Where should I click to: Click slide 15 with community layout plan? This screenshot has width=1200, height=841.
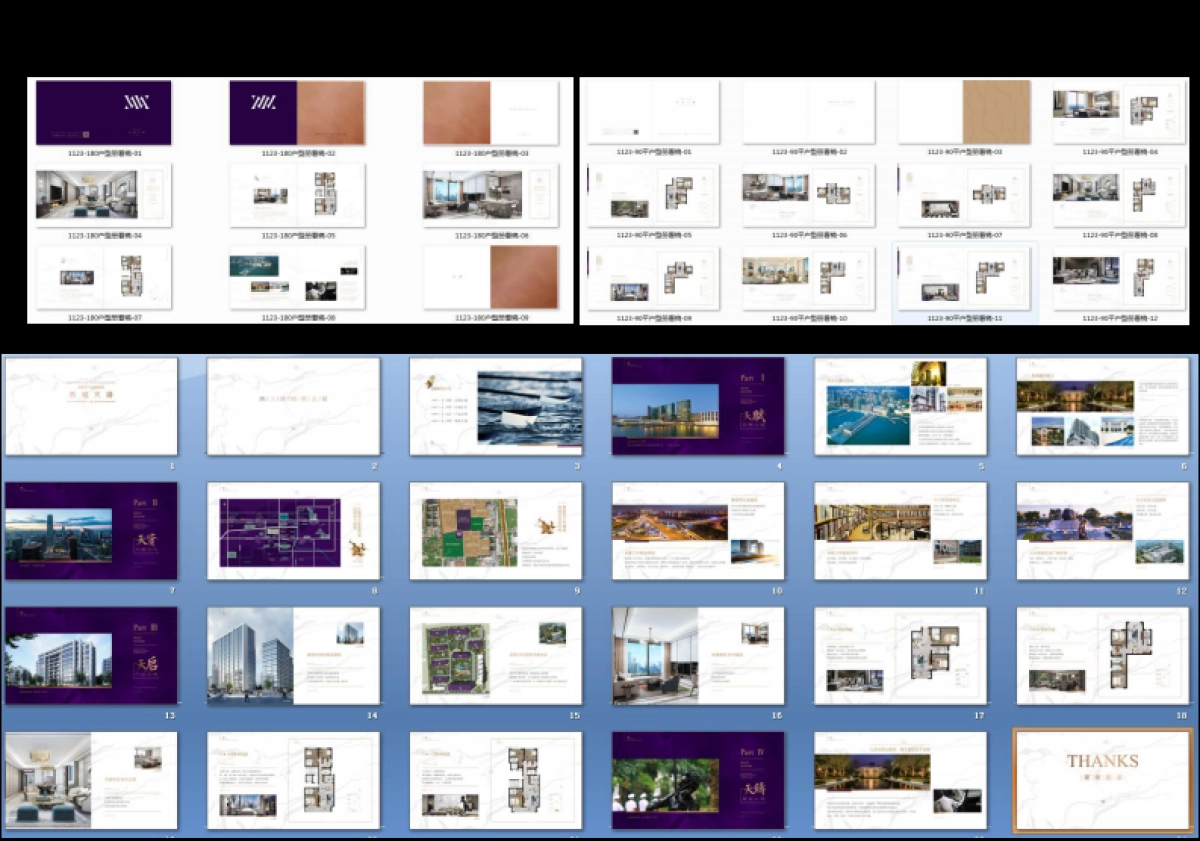(495, 655)
